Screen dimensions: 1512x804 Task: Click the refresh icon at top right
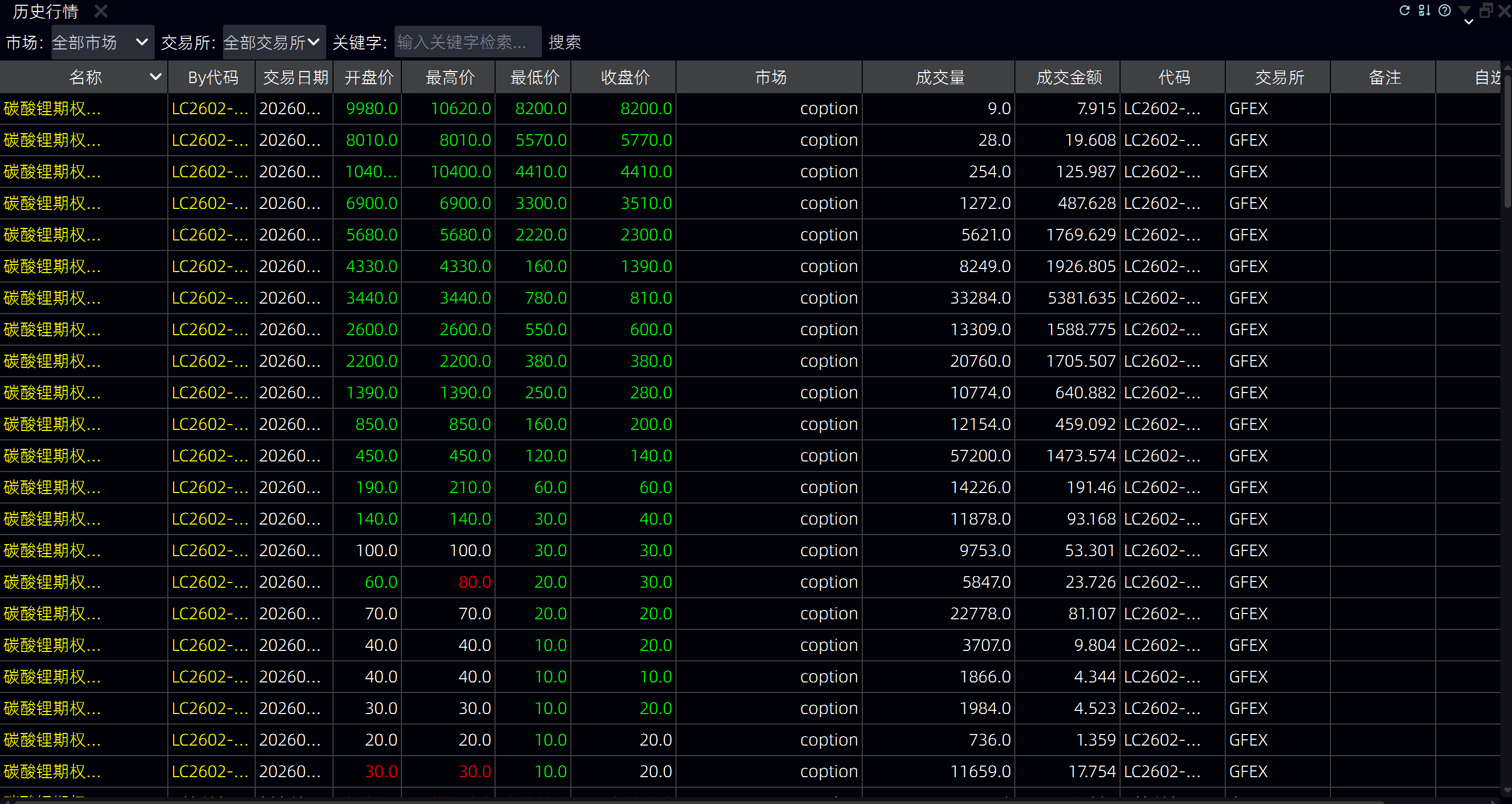pos(1405,10)
